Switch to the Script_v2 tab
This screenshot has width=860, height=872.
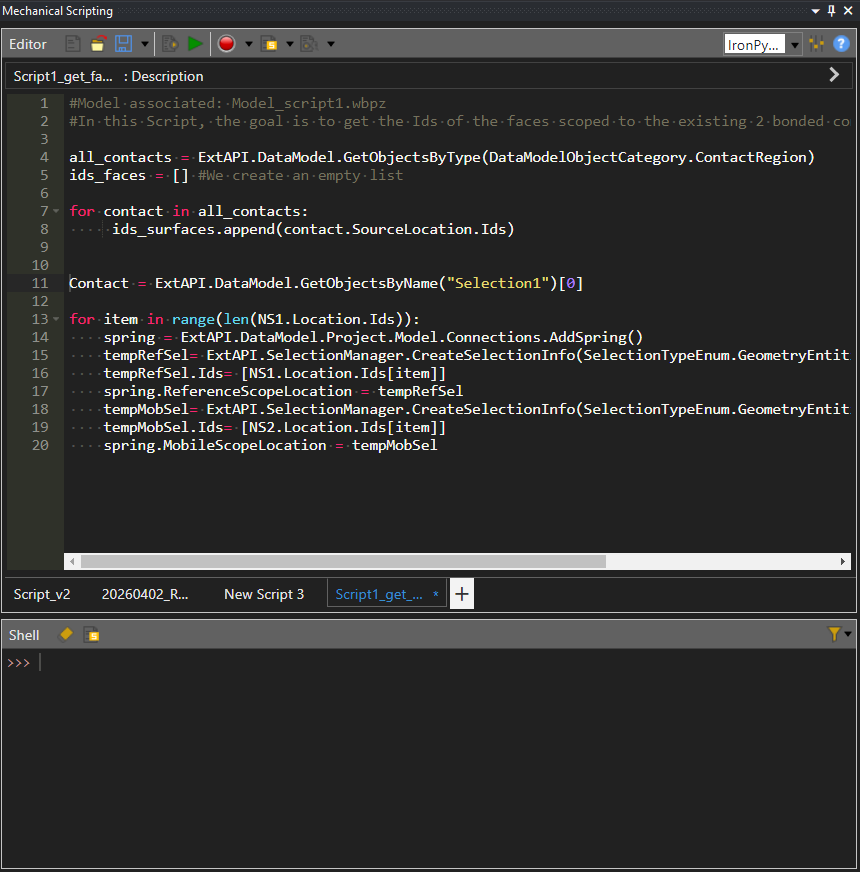coord(42,594)
